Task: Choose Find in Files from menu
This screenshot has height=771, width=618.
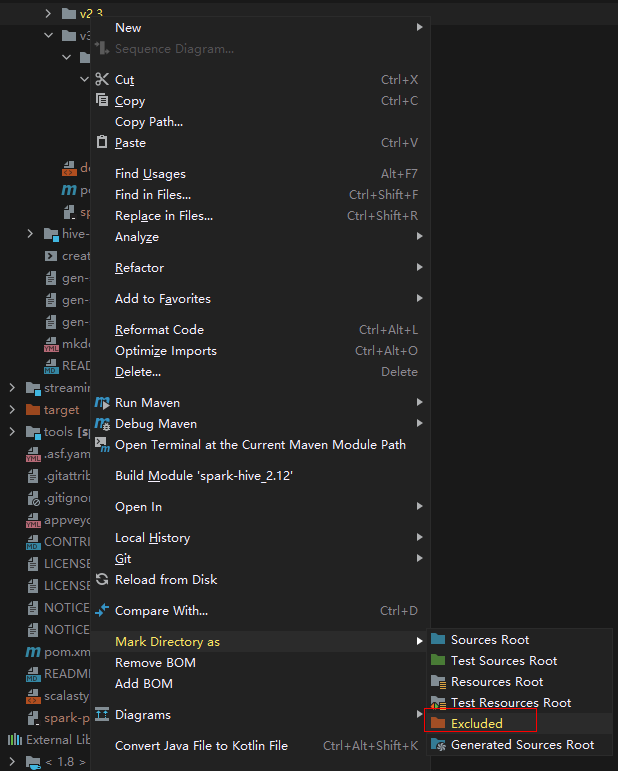Action: 153,195
